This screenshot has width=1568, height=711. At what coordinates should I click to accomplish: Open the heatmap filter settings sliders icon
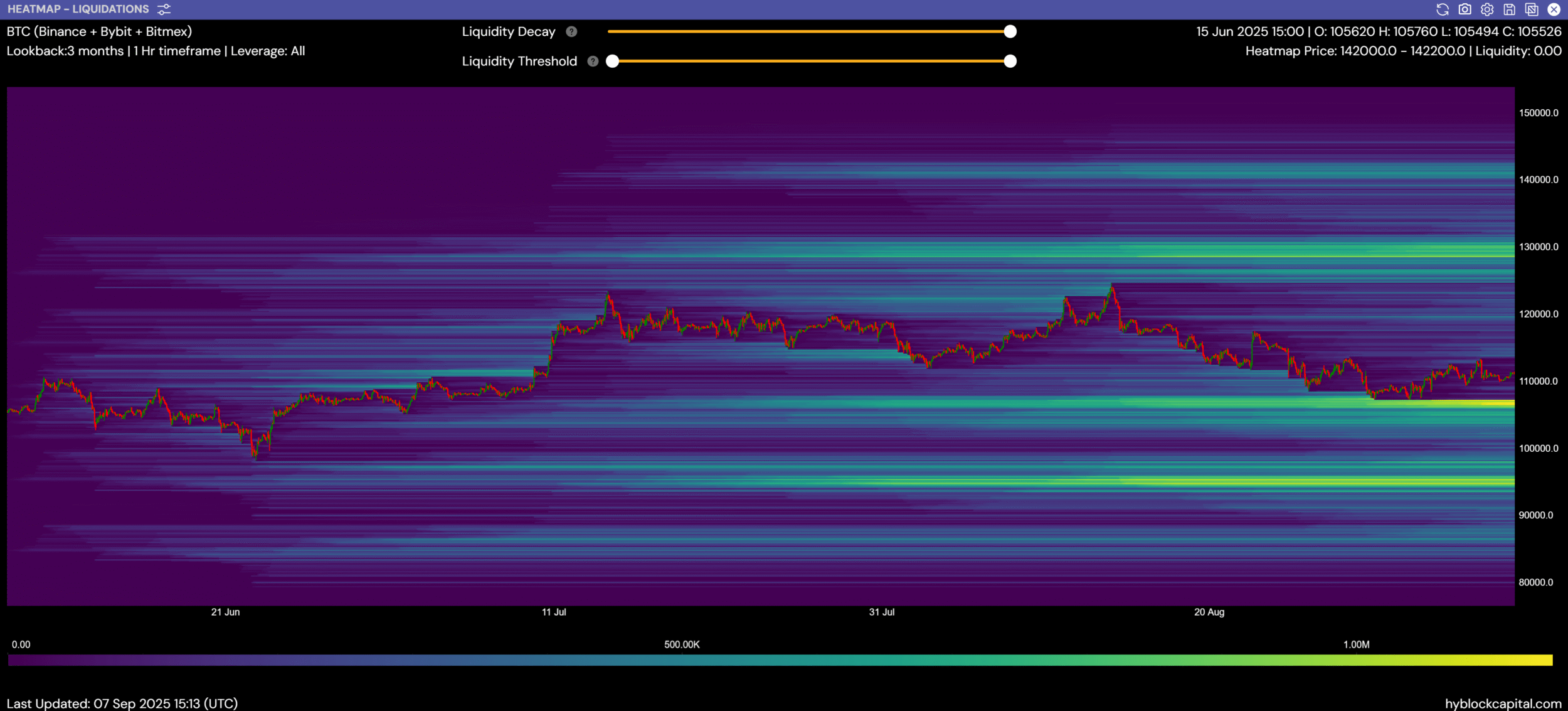point(164,9)
